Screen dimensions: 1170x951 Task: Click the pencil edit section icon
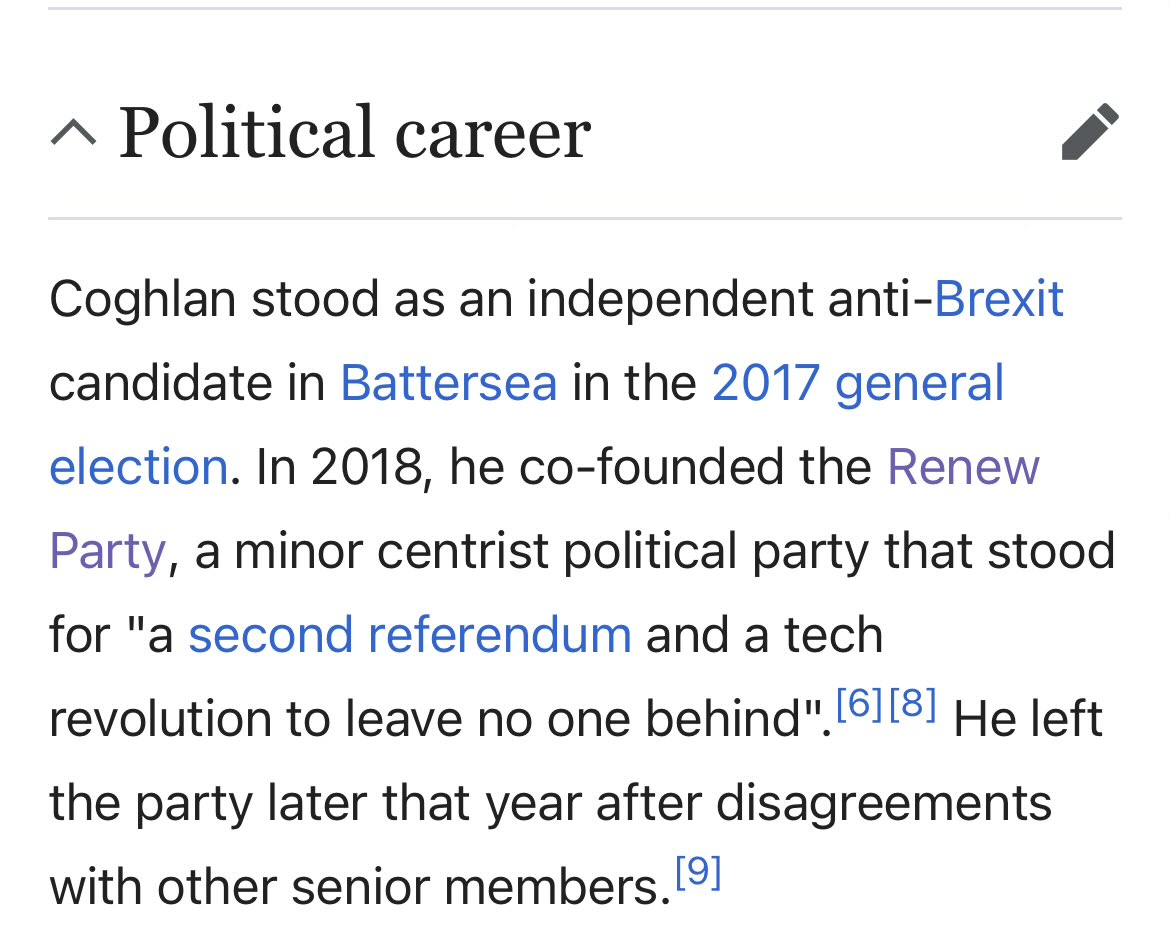tap(1090, 131)
